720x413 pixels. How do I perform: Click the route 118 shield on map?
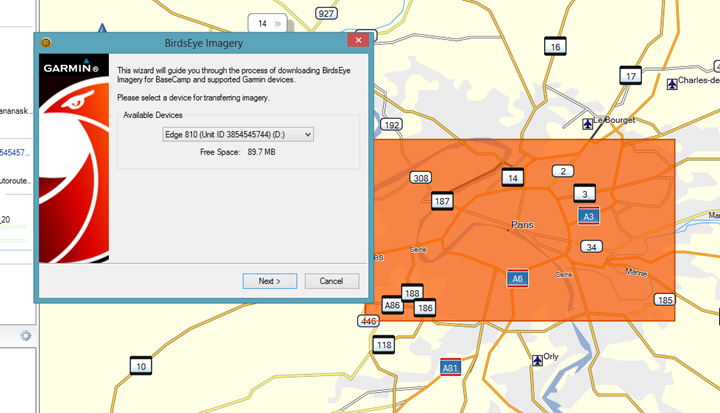pos(384,345)
